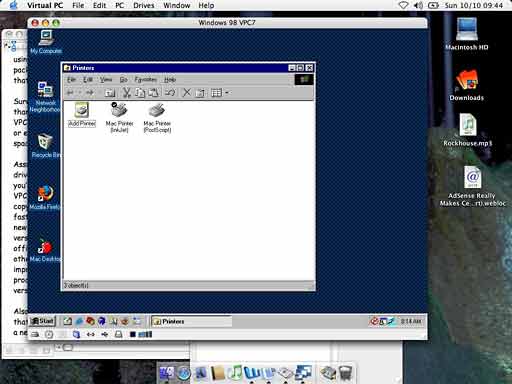Image resolution: width=512 pixels, height=384 pixels.
Task: Click Internet Explorer Quick Launch icon
Action: (x=79, y=321)
